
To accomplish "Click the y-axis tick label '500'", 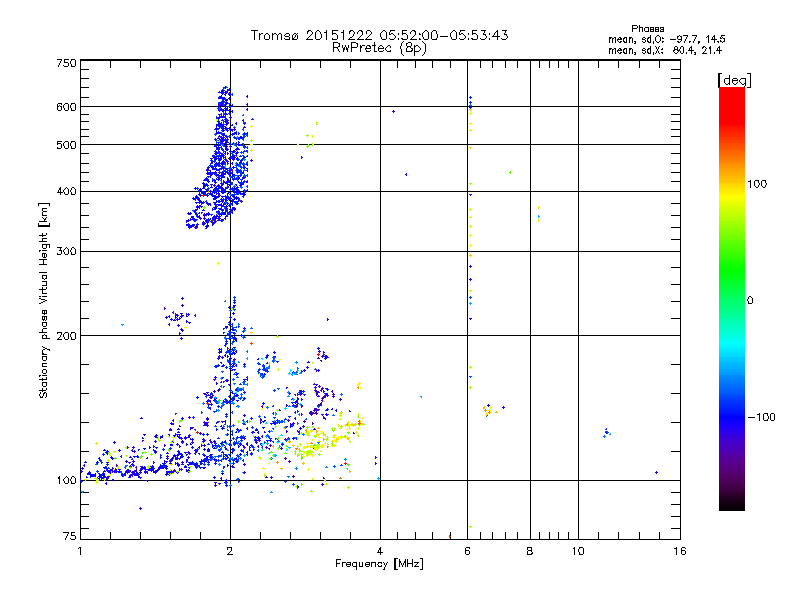I will [66, 145].
